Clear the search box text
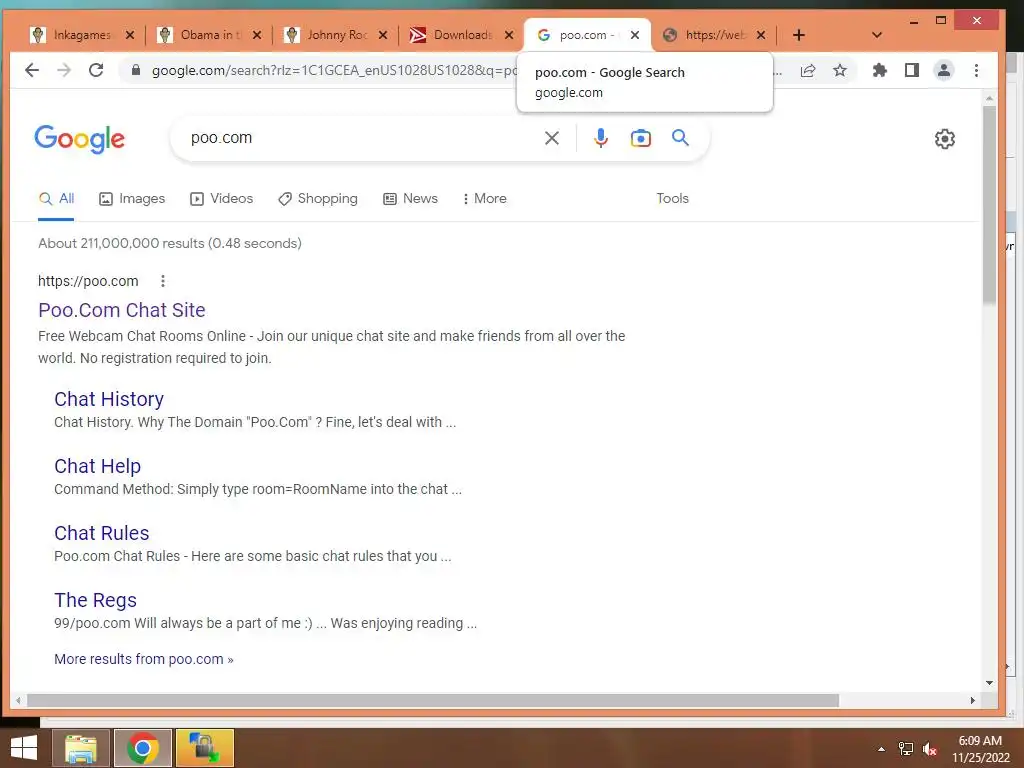The height and width of the screenshot is (768, 1024). coord(552,138)
